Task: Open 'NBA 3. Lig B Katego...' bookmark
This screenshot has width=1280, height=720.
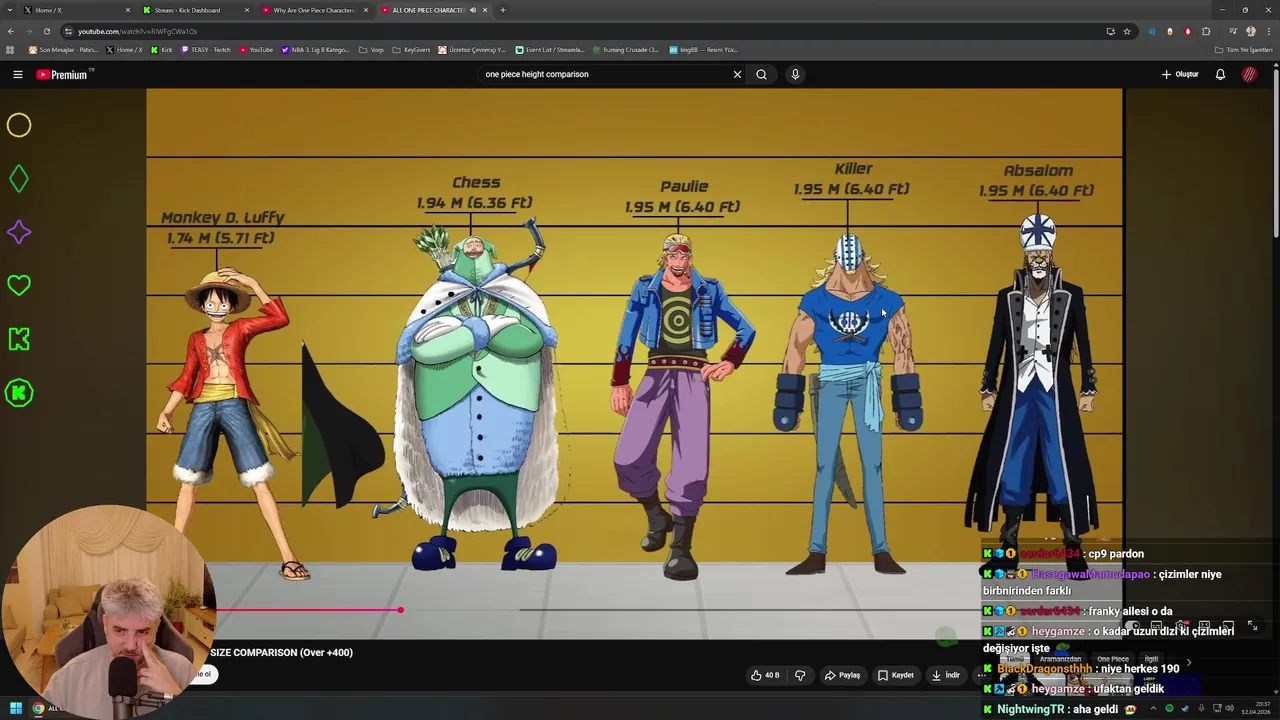Action: (315, 49)
